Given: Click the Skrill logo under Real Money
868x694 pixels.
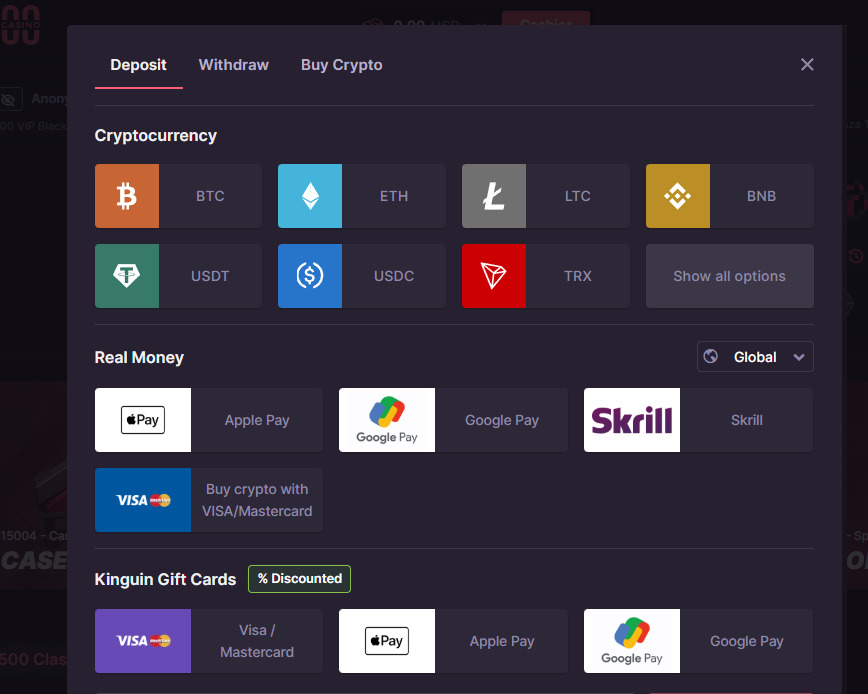Looking at the screenshot, I should coord(632,420).
